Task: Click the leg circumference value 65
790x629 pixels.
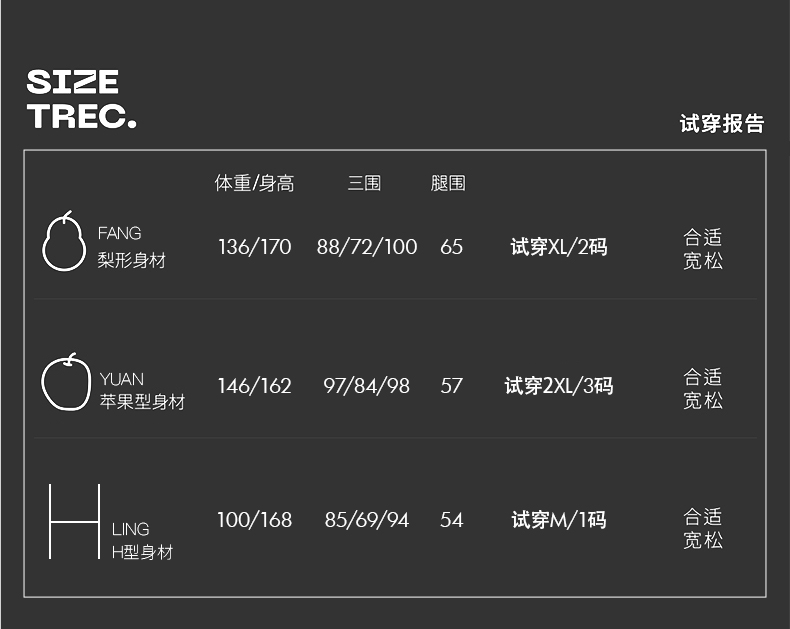Action: click(451, 247)
